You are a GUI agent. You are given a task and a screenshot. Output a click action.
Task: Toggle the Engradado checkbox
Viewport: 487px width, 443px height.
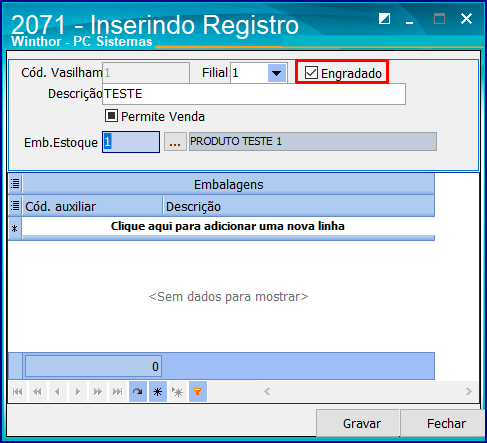pyautogui.click(x=311, y=72)
